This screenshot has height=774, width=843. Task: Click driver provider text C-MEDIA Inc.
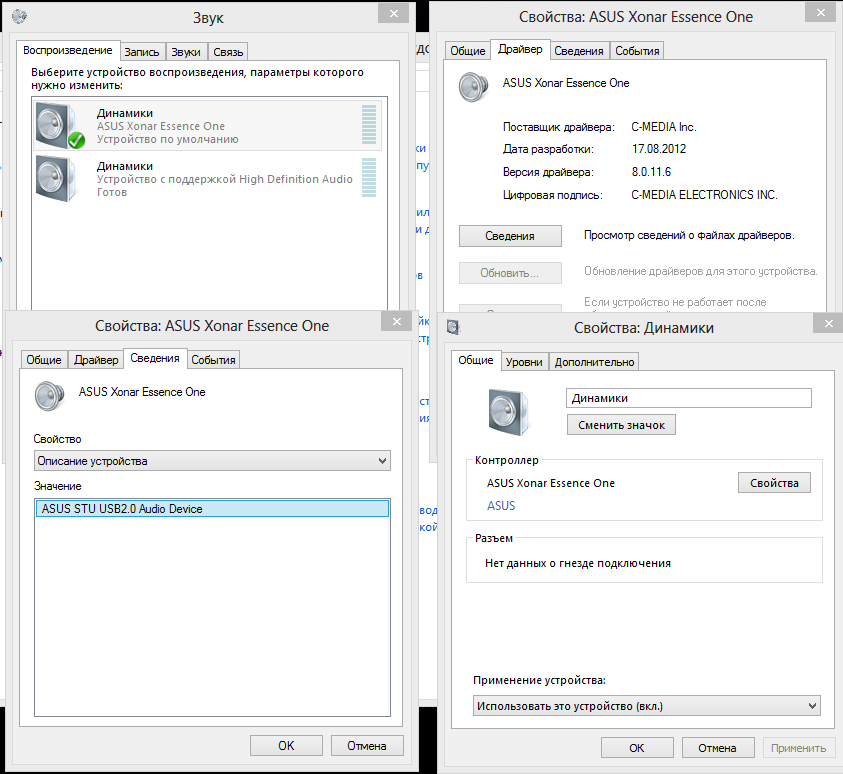pos(664,127)
